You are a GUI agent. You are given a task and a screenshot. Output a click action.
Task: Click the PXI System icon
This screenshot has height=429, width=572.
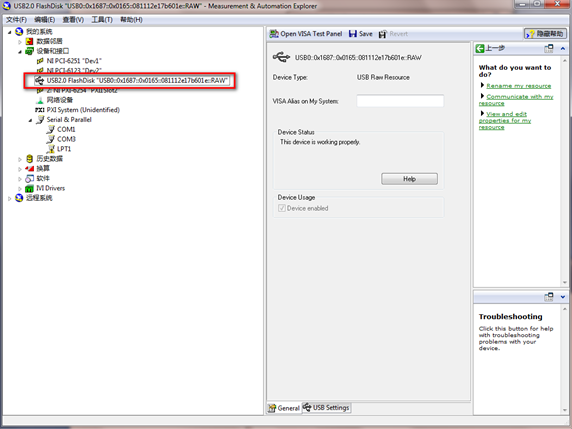pyautogui.click(x=39, y=110)
